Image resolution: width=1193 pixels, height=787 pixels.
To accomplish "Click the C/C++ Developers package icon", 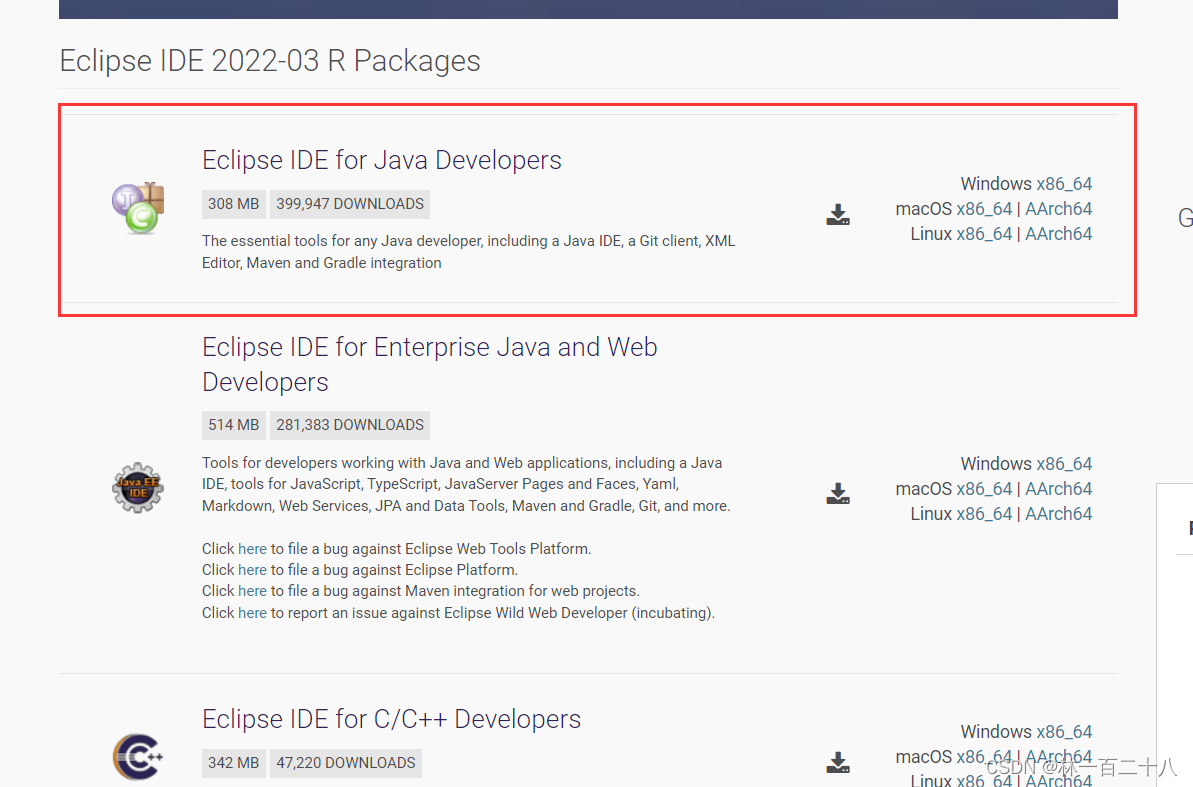I will point(138,757).
